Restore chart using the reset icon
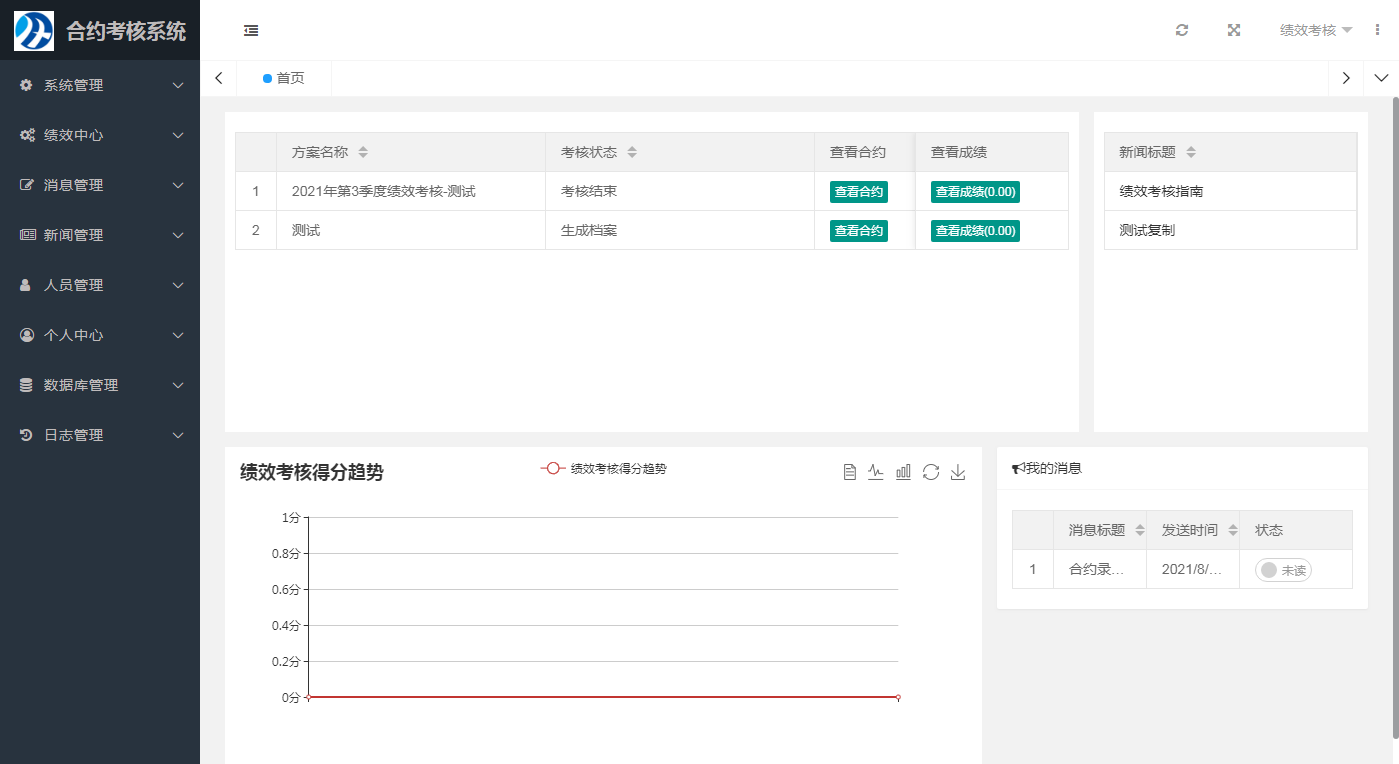This screenshot has width=1399, height=764. pos(931,472)
